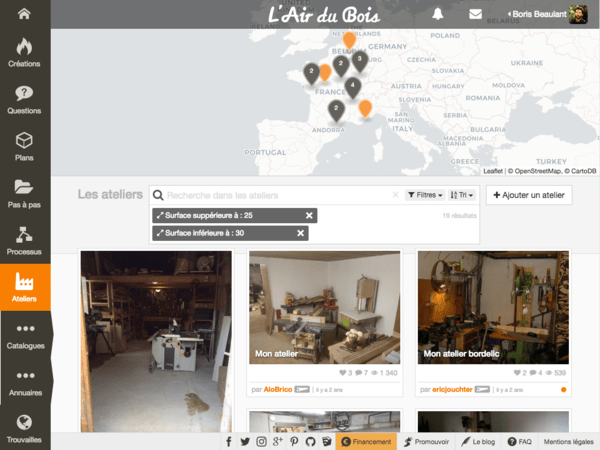
Task: Open the Créations section
Action: pos(24,53)
